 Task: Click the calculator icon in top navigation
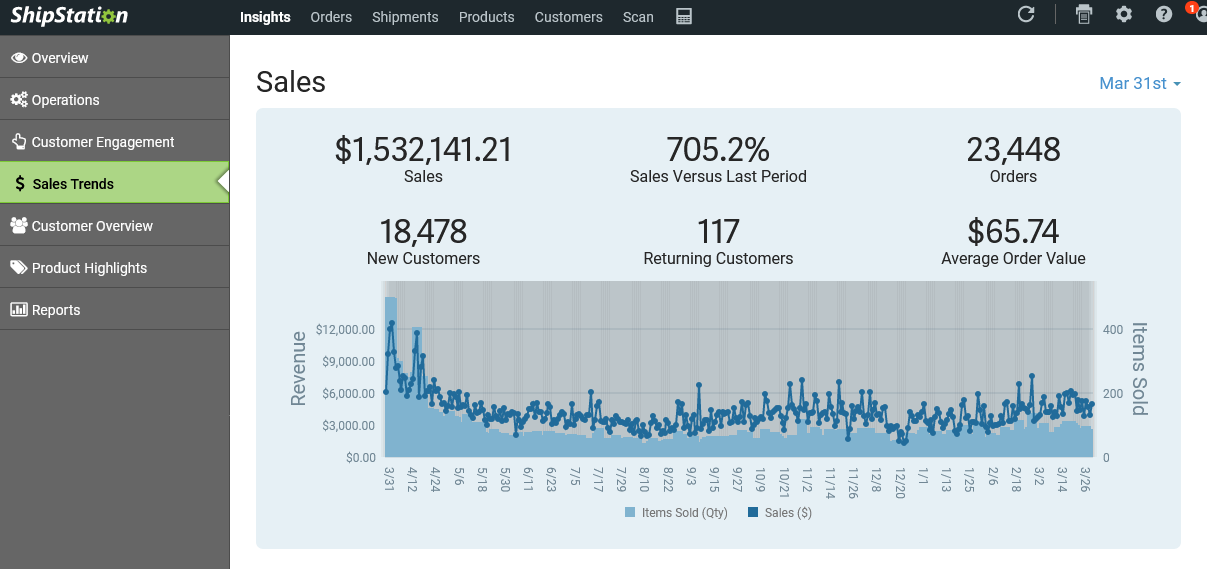pos(684,17)
